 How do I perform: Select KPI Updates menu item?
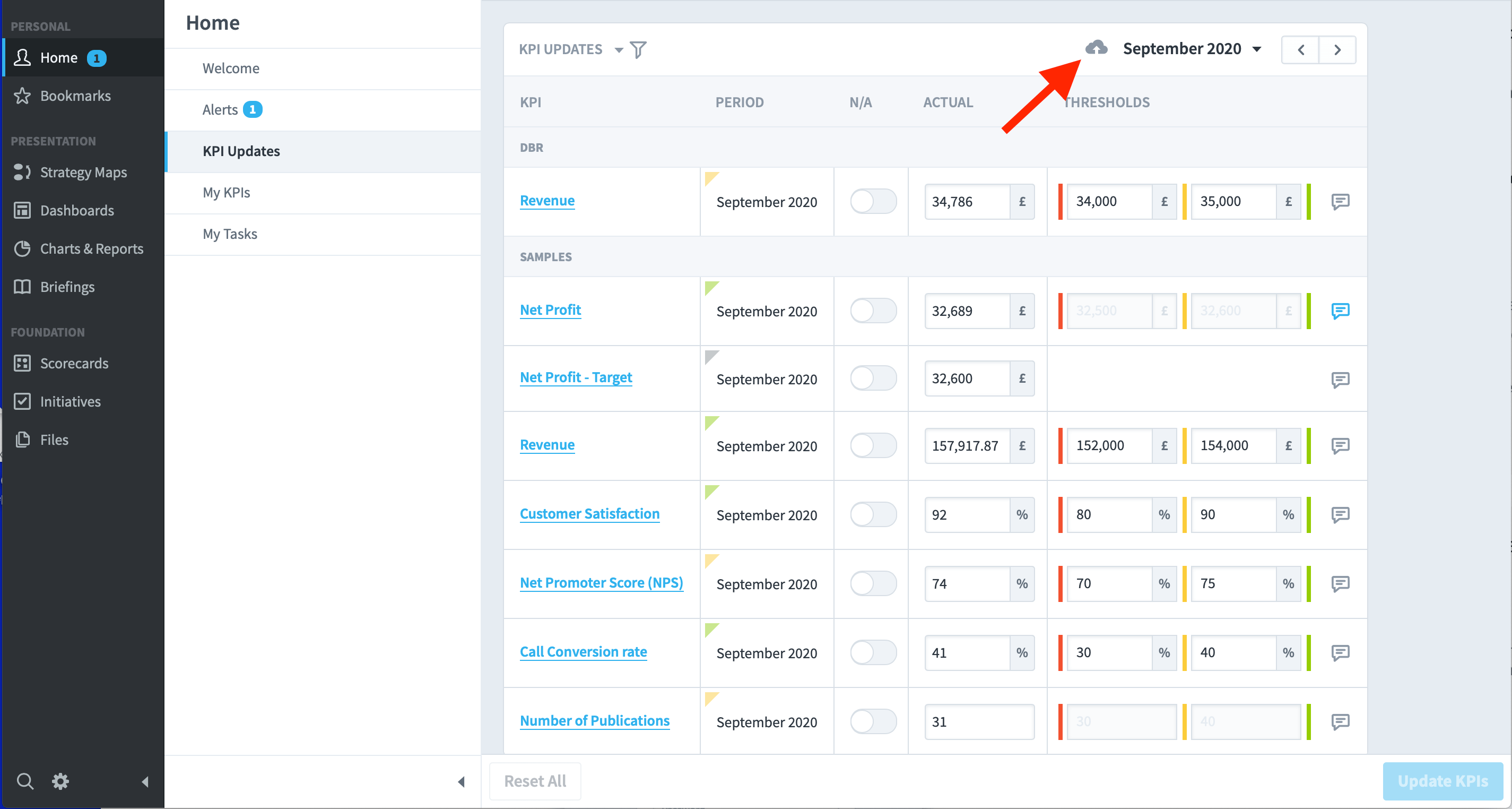tap(323, 152)
